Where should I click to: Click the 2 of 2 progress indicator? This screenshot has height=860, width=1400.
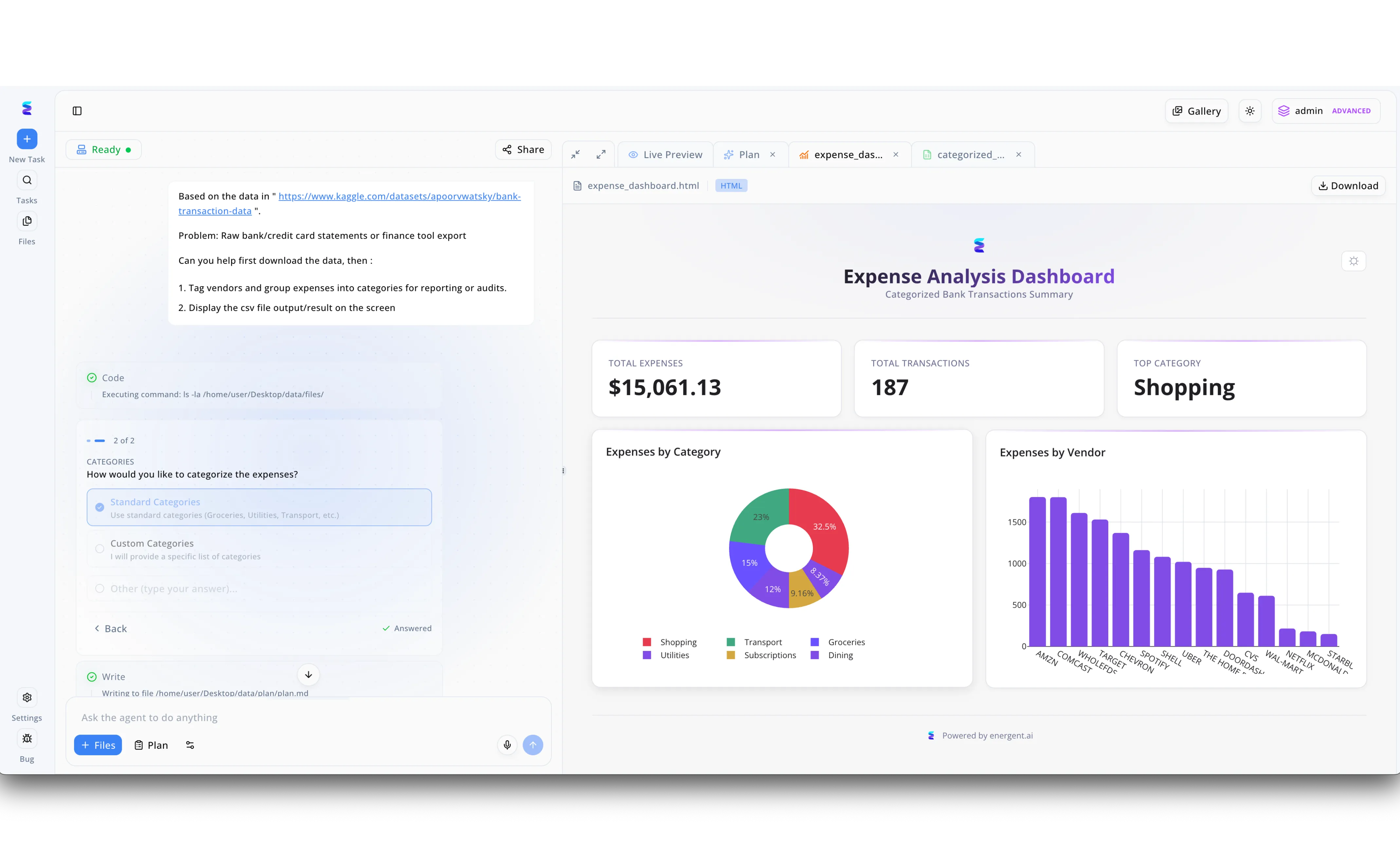pos(123,440)
